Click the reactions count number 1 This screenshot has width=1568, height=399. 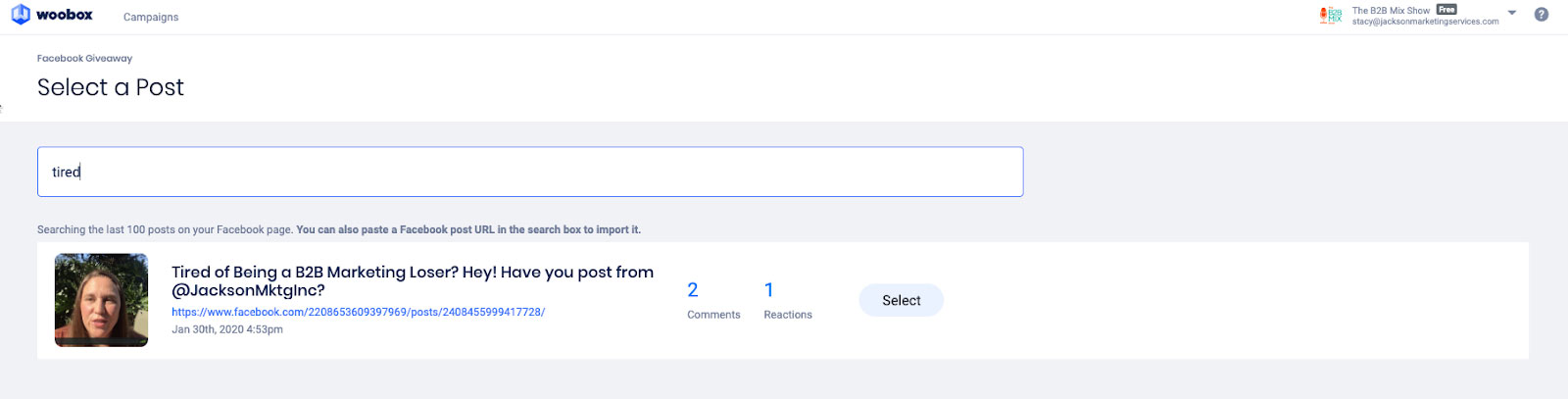(769, 290)
